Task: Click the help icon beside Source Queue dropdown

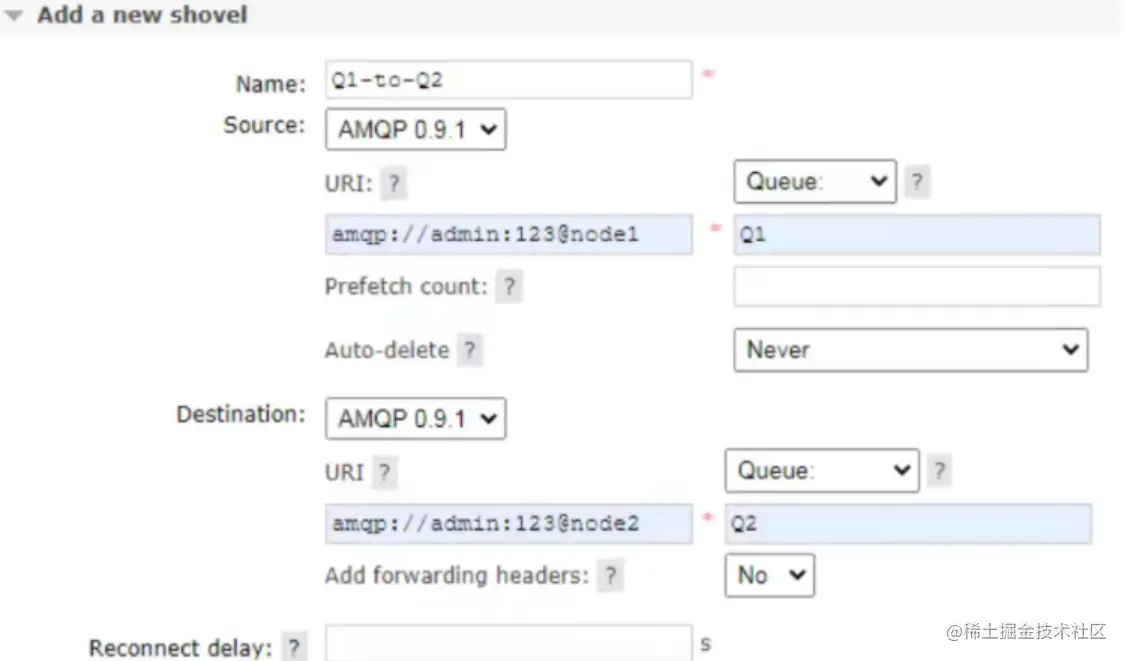Action: 916,182
